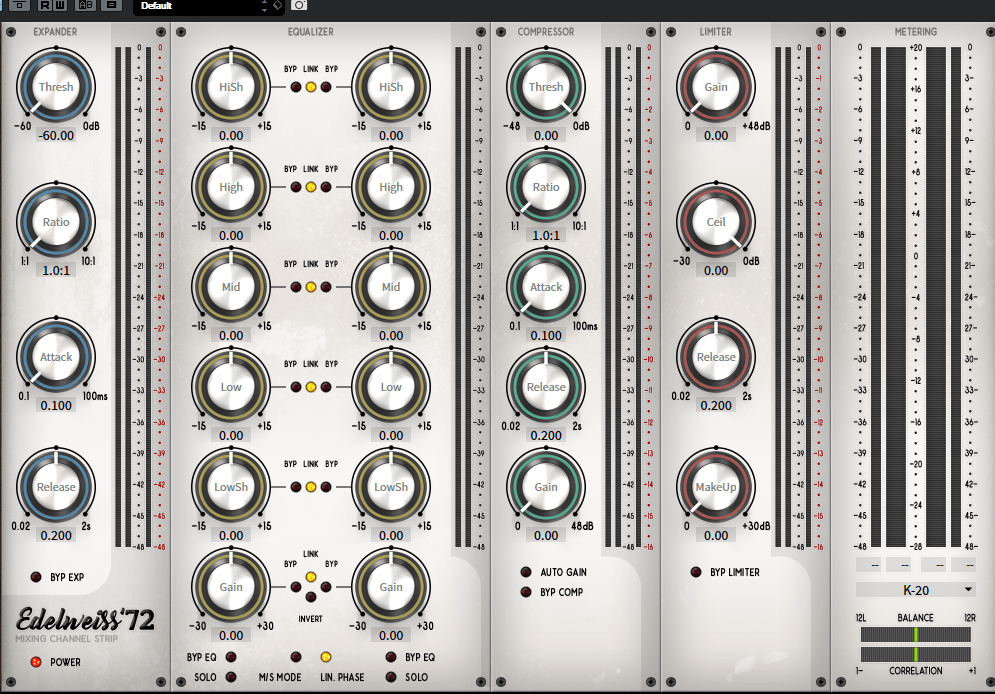Click the compressor Ratio value field
The width and height of the screenshot is (995, 694).
click(x=546, y=235)
